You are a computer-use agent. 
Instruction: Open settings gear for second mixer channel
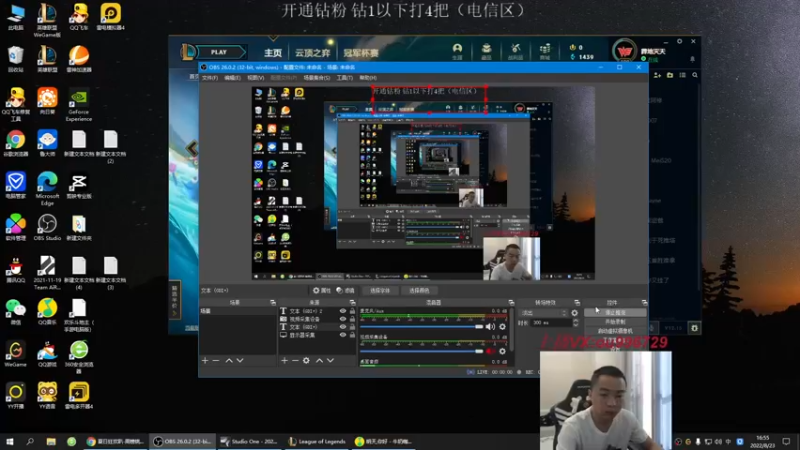point(503,351)
